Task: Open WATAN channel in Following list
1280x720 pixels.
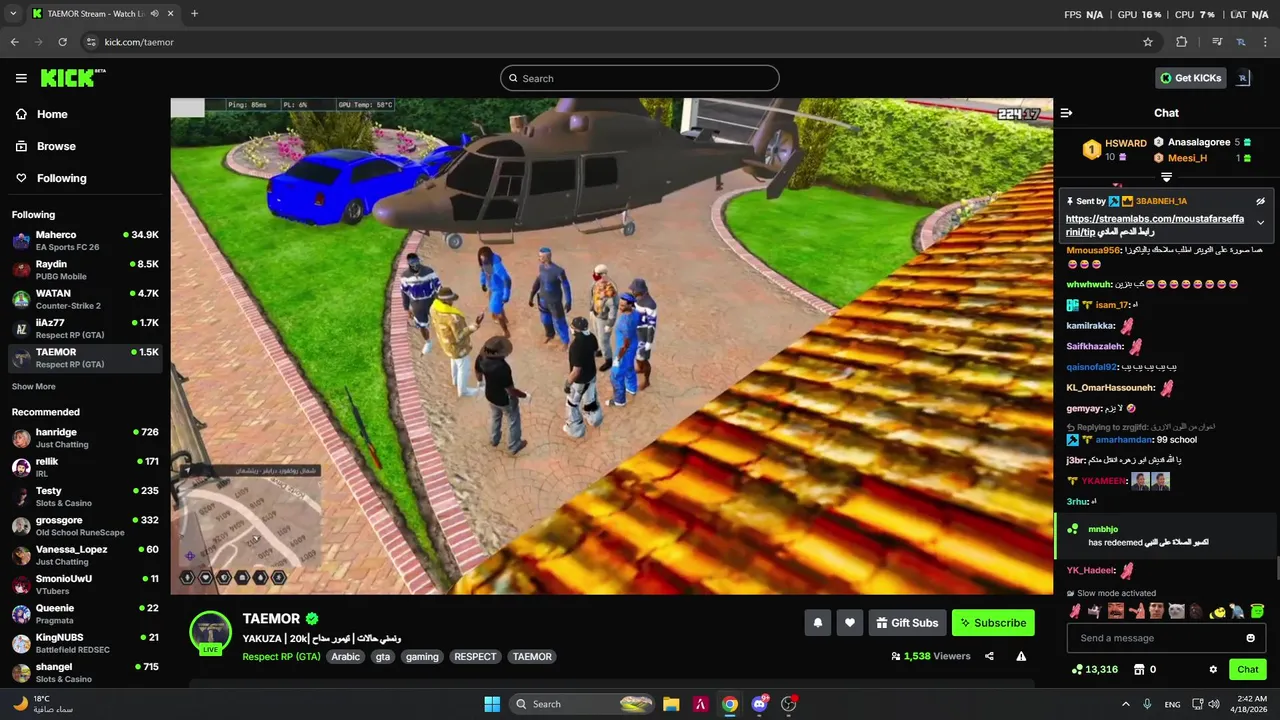Action: (85, 299)
